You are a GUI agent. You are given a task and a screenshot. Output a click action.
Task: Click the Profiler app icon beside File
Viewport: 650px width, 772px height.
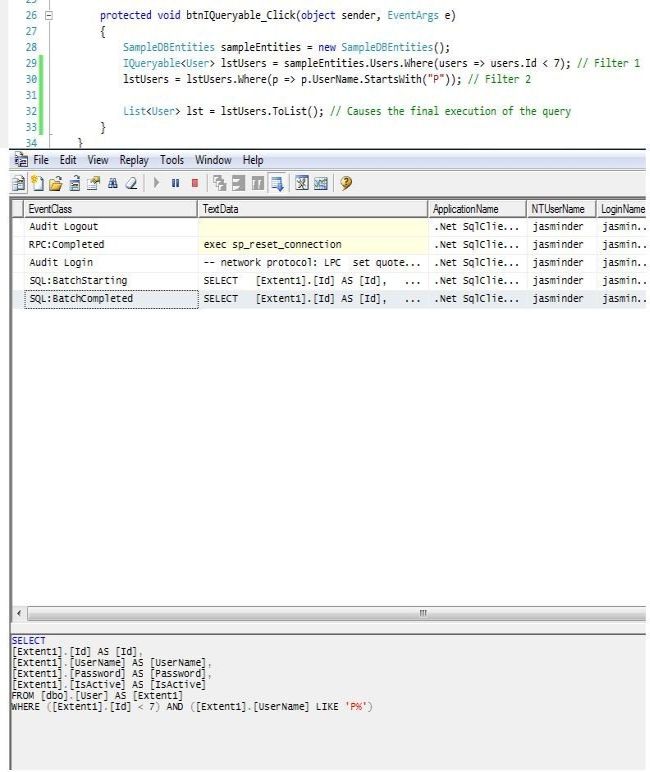click(21, 160)
